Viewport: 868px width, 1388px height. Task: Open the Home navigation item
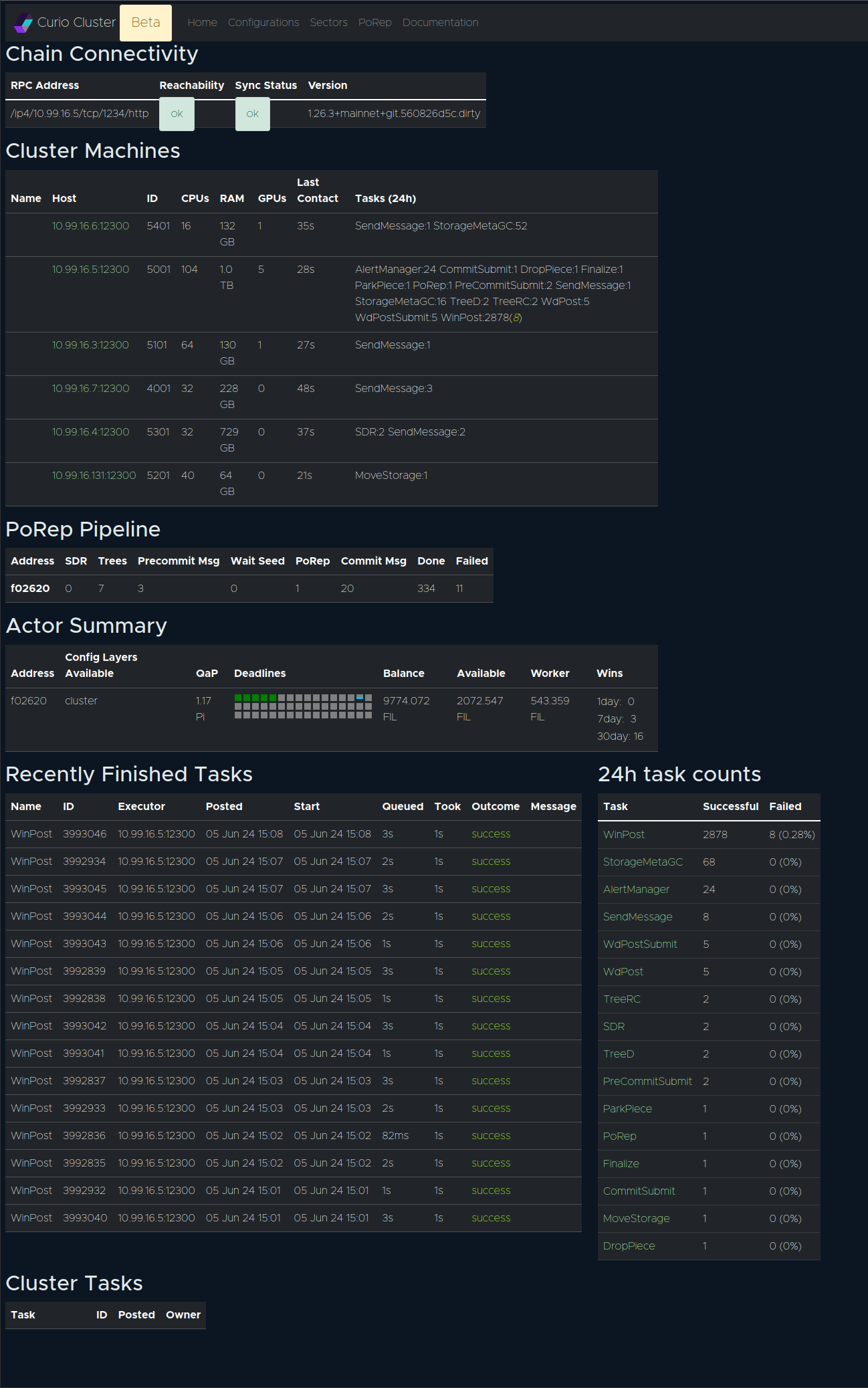pos(202,23)
